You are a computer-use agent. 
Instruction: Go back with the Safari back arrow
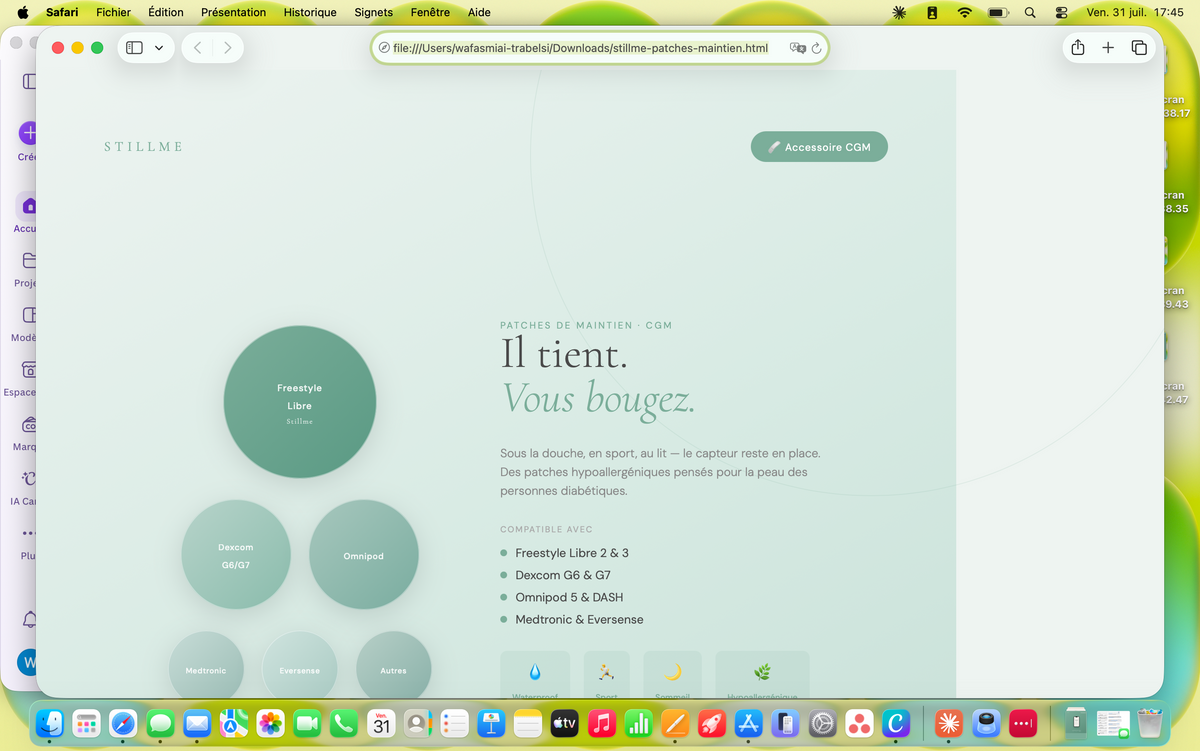click(198, 48)
